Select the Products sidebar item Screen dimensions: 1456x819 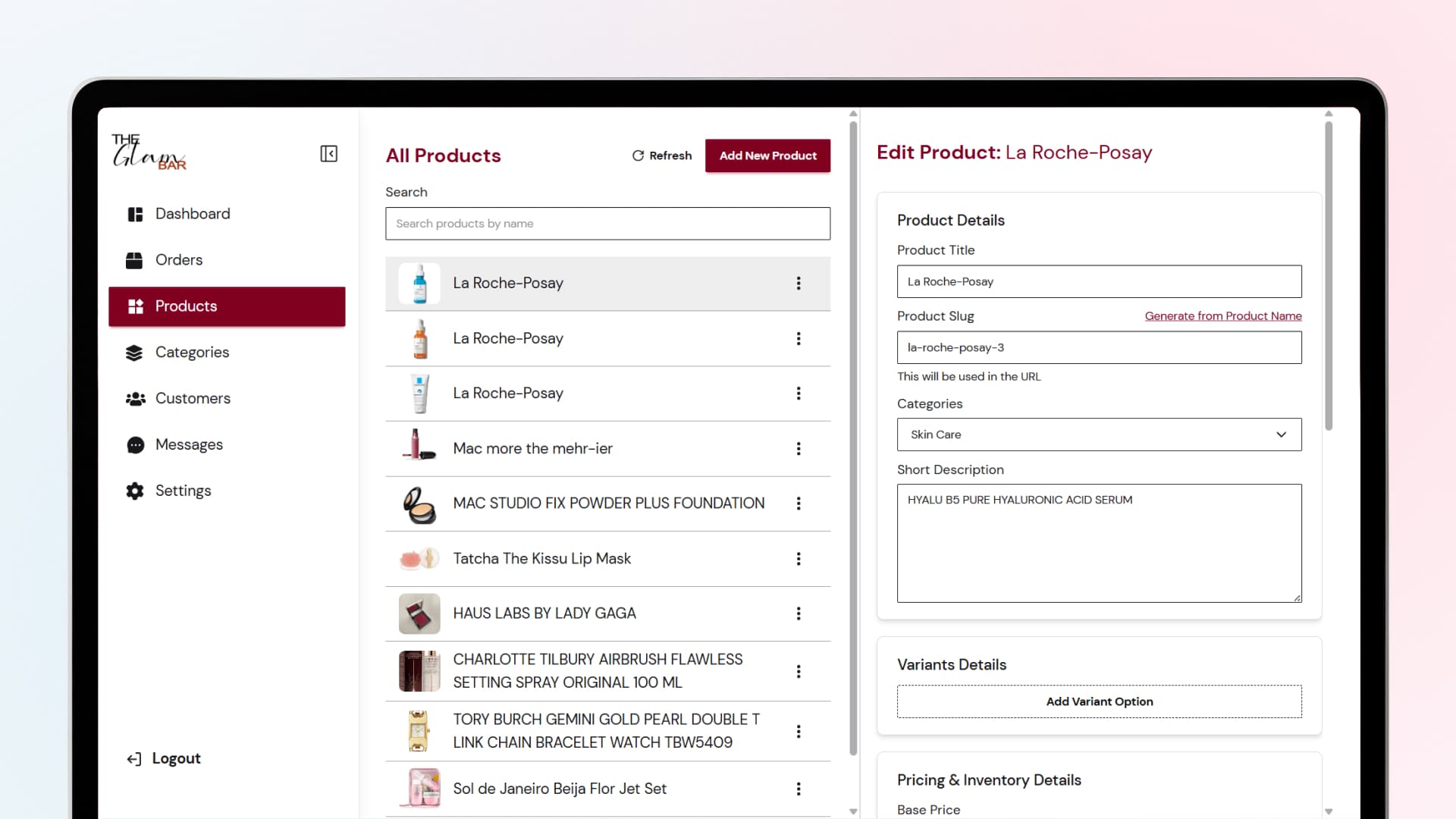[x=227, y=306]
